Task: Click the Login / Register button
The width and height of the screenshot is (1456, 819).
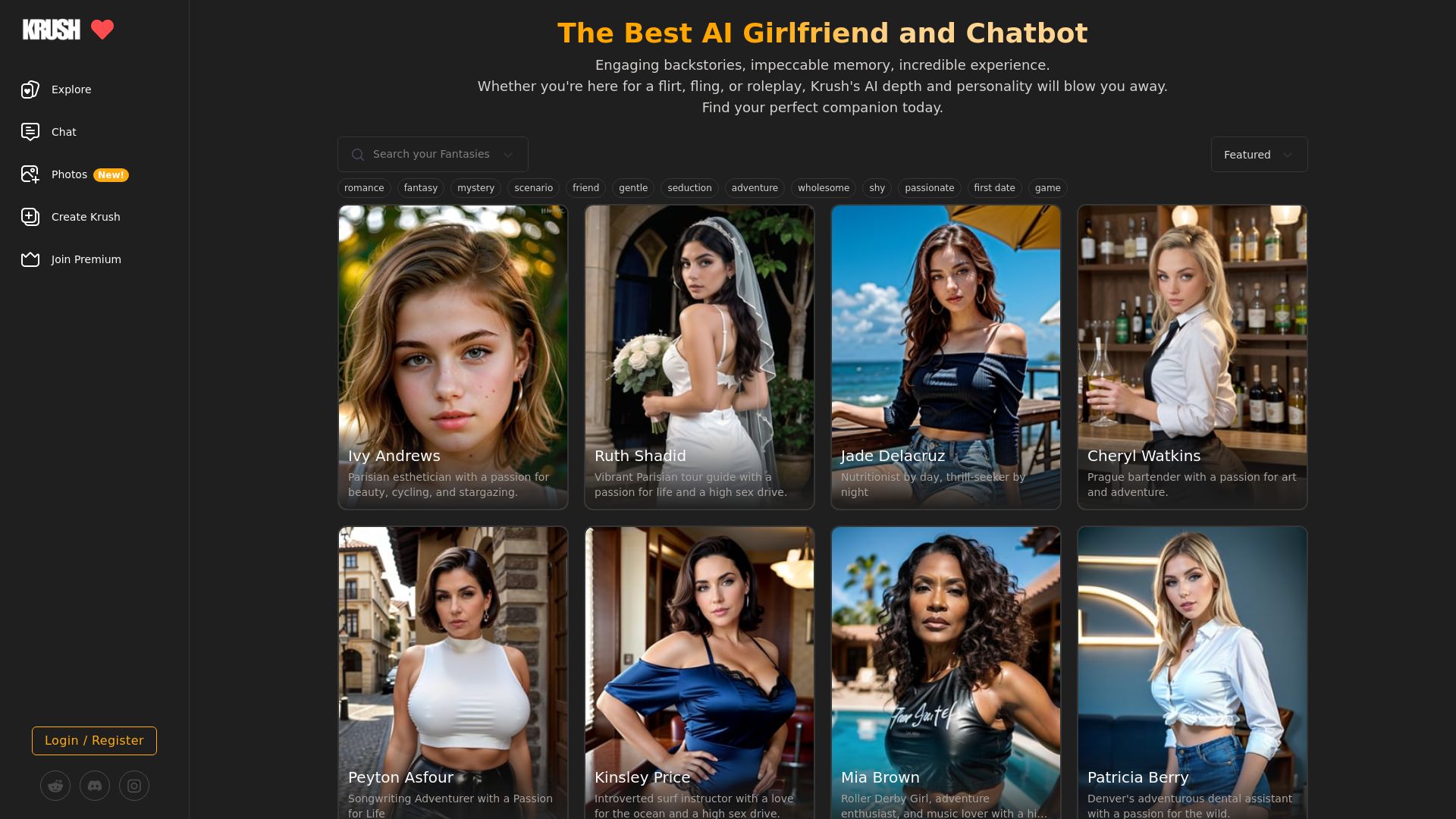Action: [x=94, y=741]
